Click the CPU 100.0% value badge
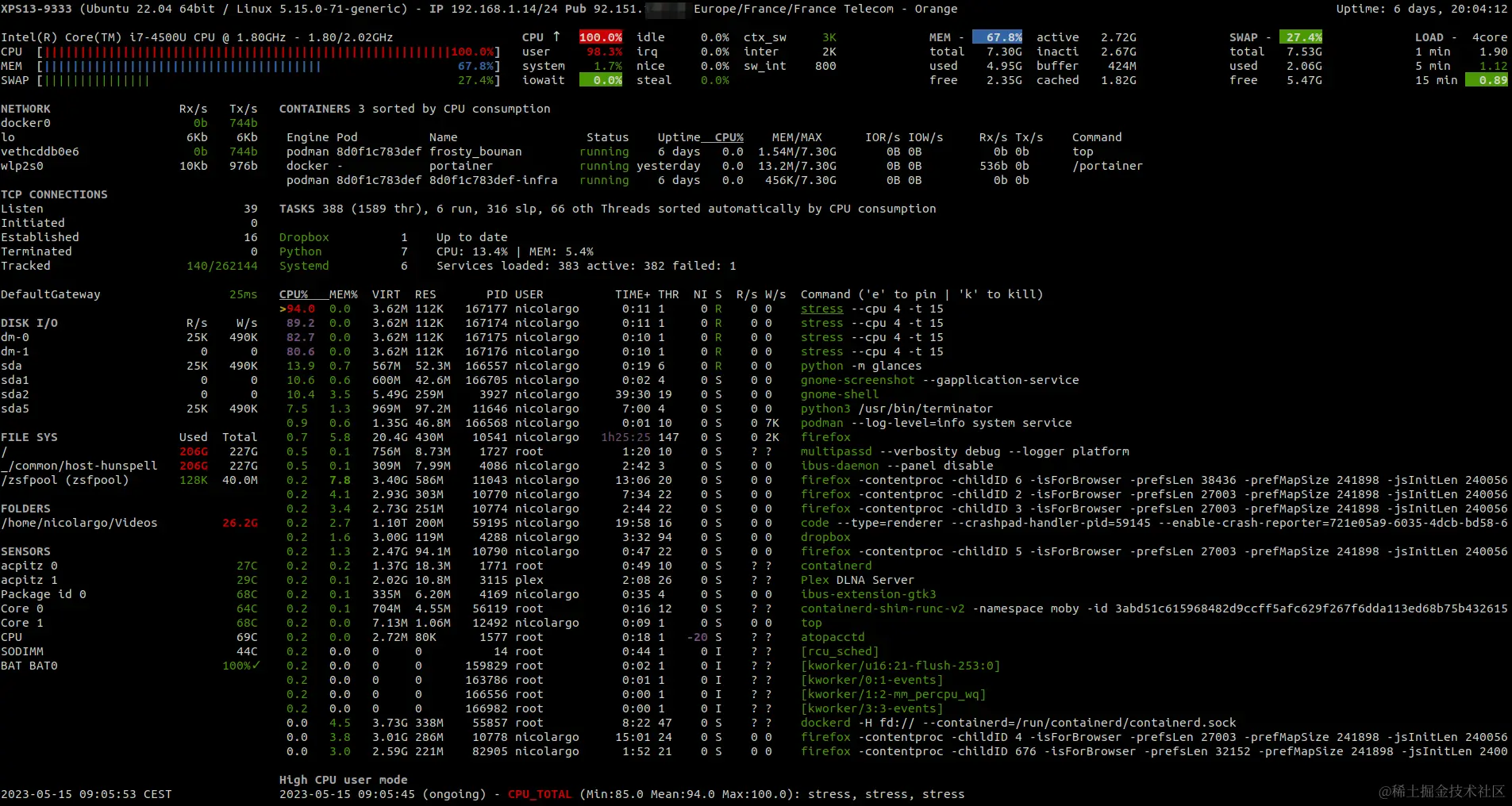The image size is (1512, 806). [601, 37]
